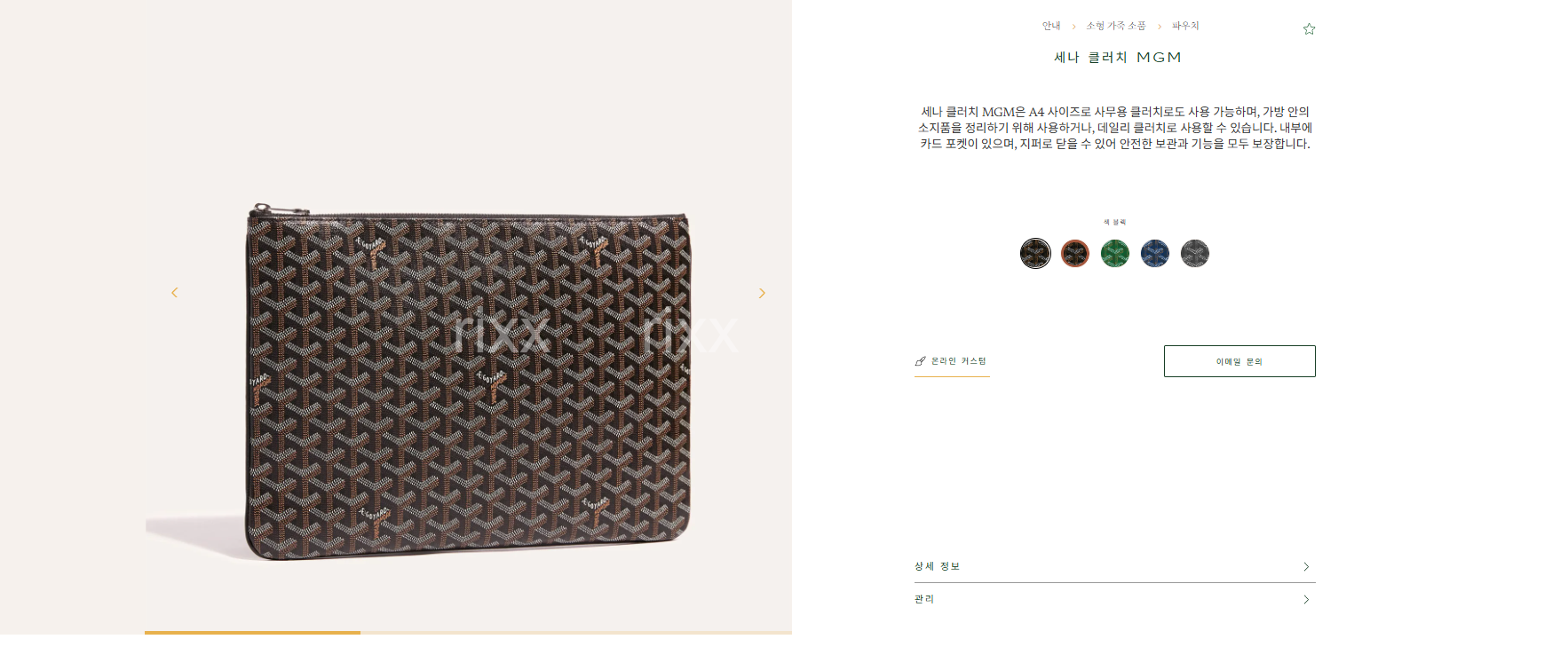Open the 안내 breadcrumb link
This screenshot has height=647, width=1568.
[x=1051, y=26]
